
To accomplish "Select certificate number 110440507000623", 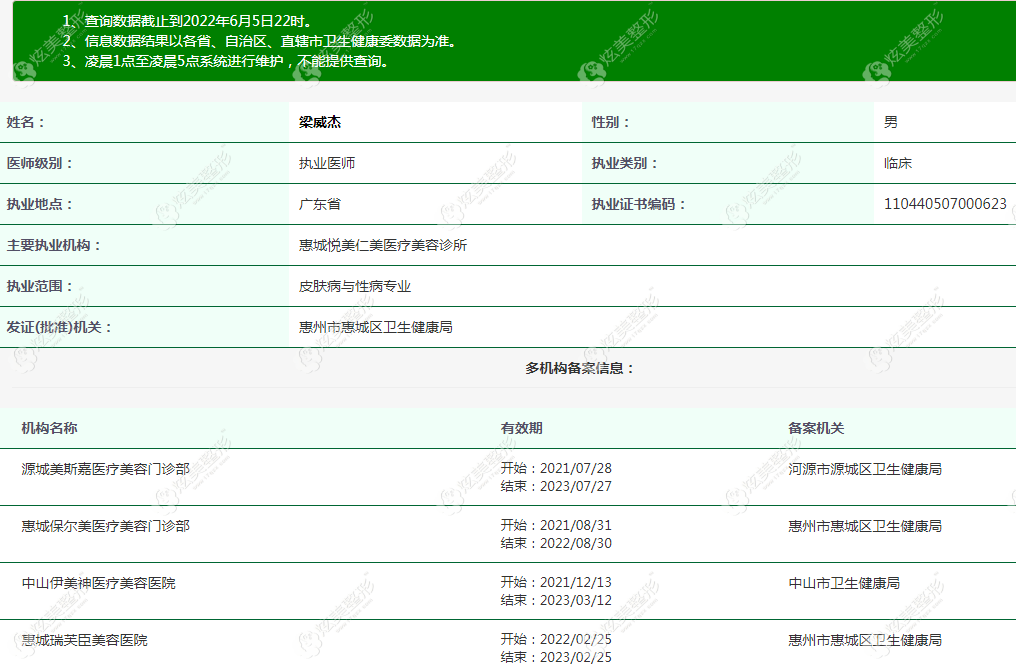I will 945,204.
